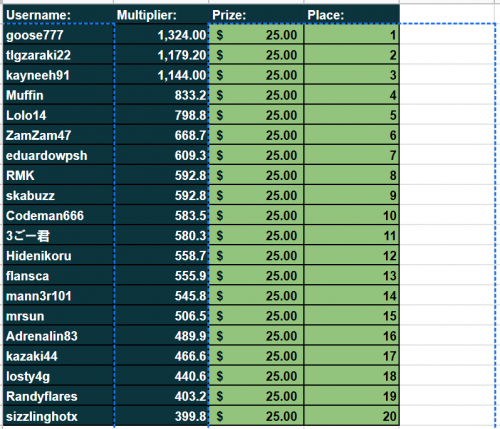
Task: Click the skabuzz username cell
Action: coord(59,195)
